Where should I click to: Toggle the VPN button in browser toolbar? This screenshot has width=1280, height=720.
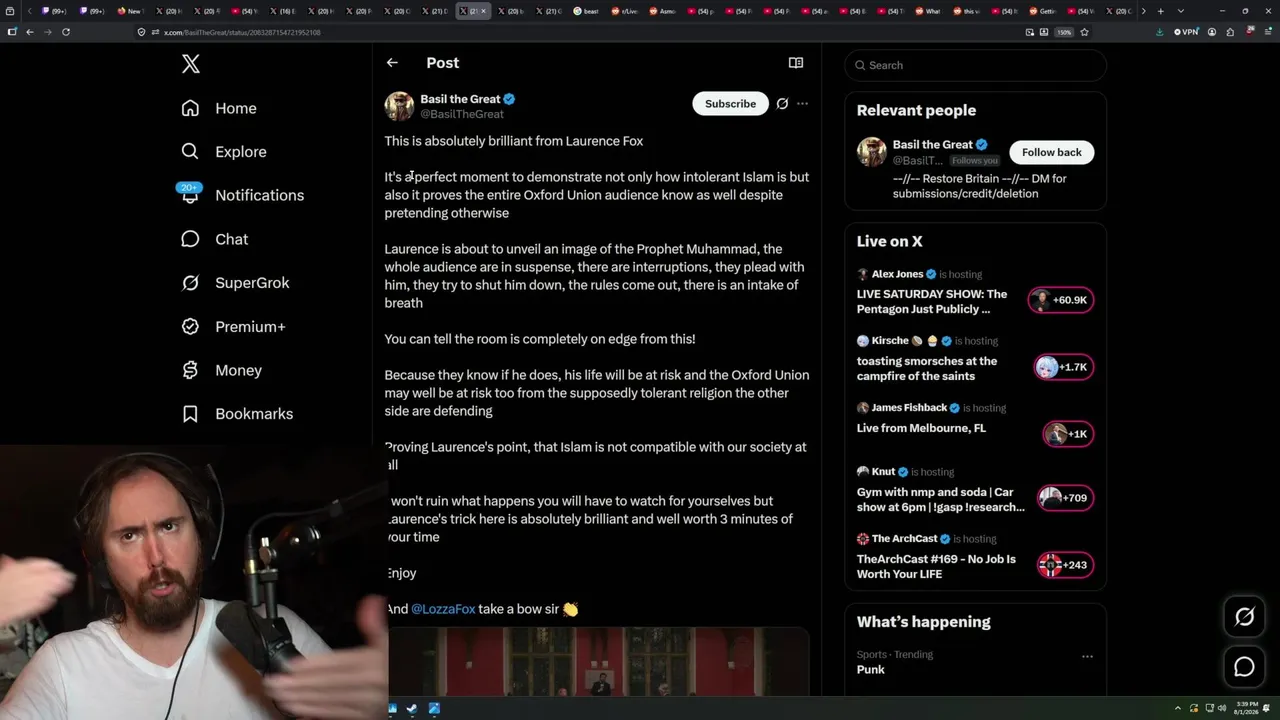click(x=1186, y=32)
